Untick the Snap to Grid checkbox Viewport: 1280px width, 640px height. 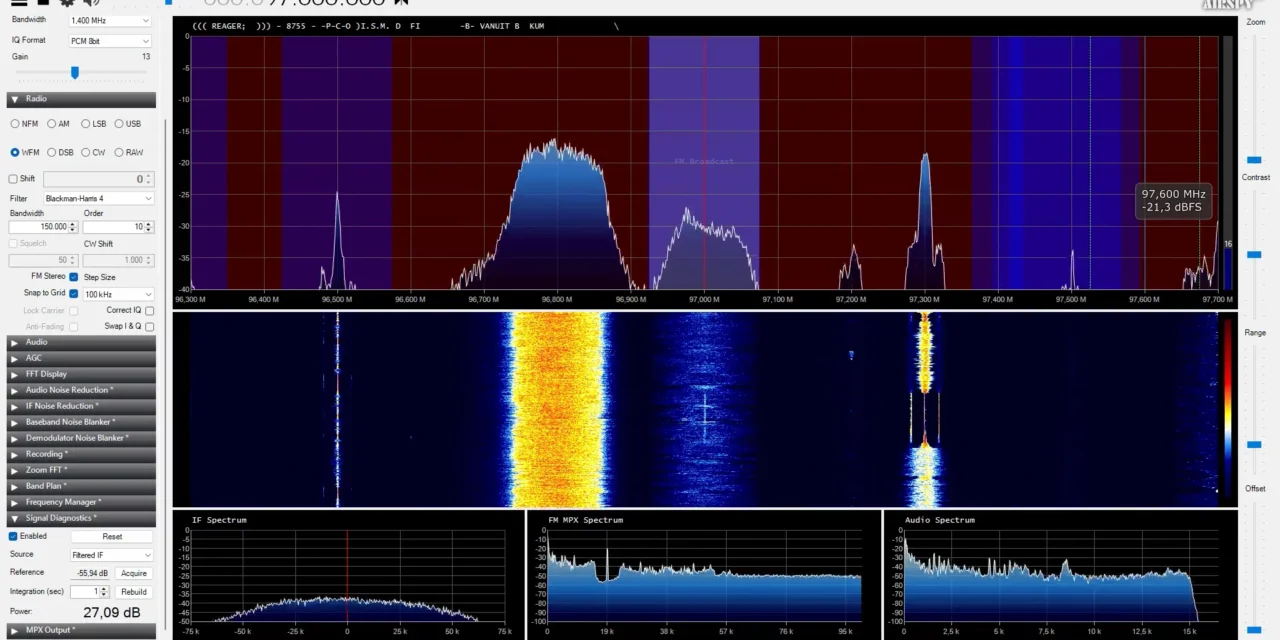click(73, 294)
